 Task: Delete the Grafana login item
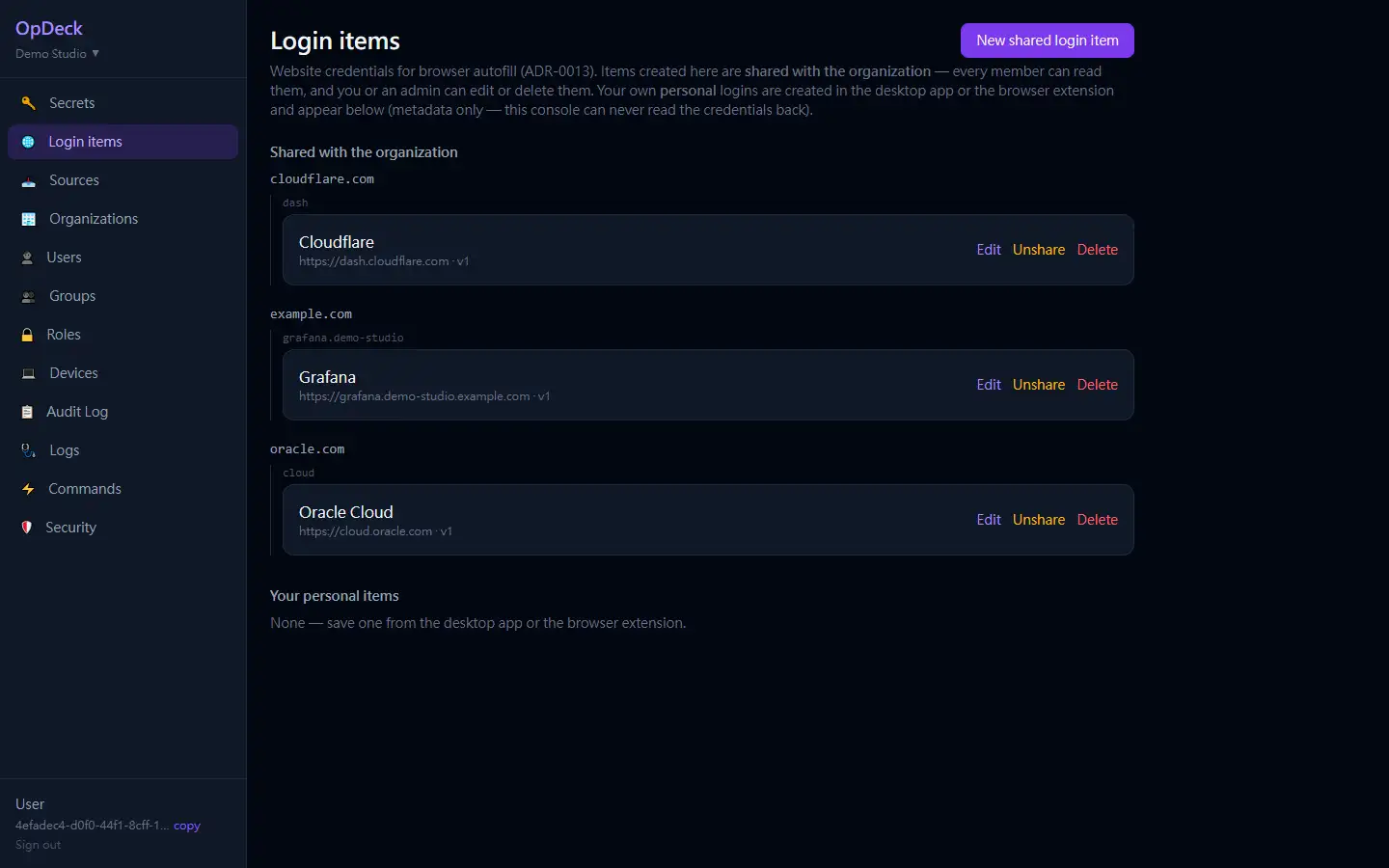tap(1098, 385)
